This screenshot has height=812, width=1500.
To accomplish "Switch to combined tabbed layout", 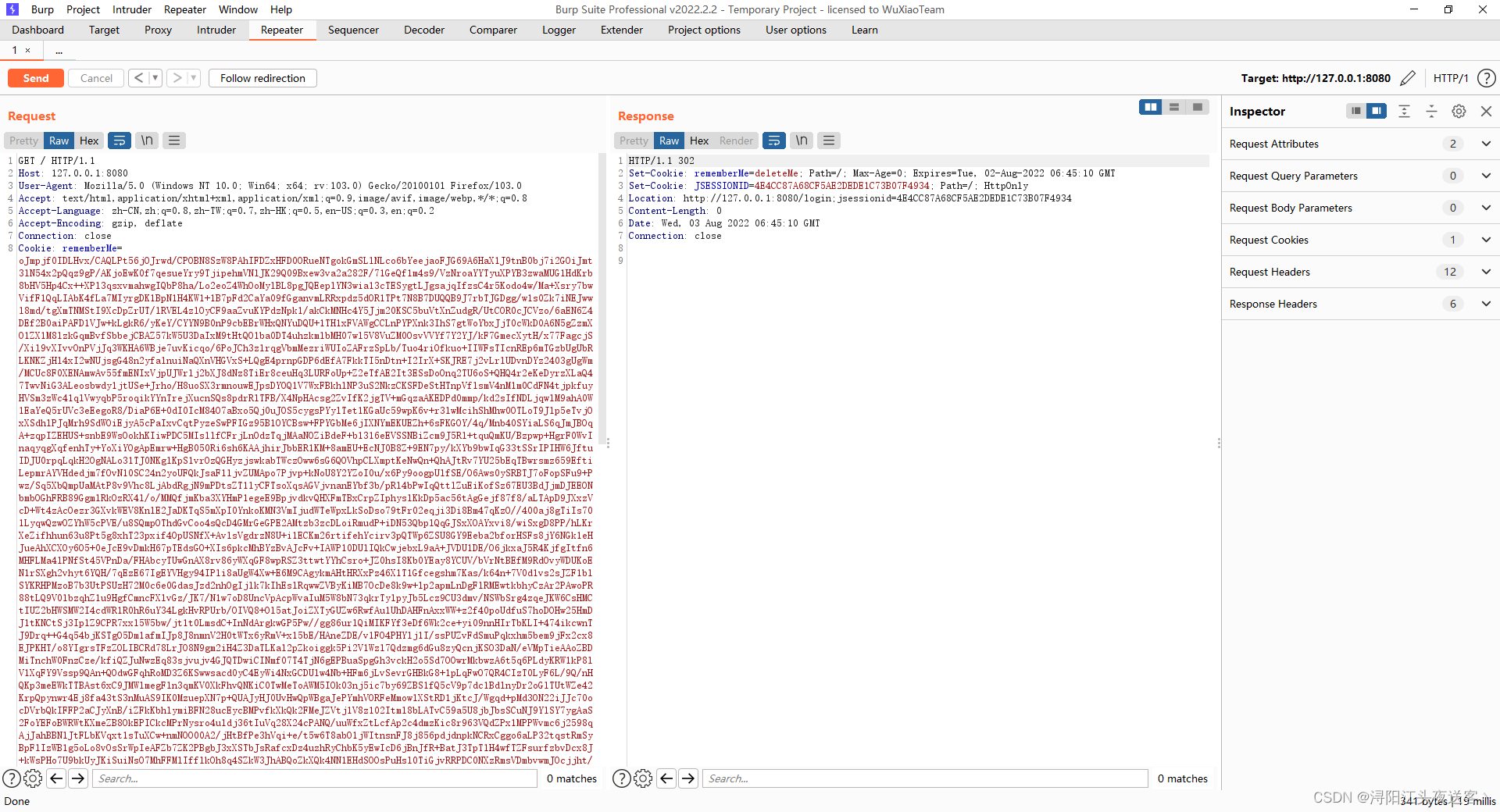I will [1197, 107].
